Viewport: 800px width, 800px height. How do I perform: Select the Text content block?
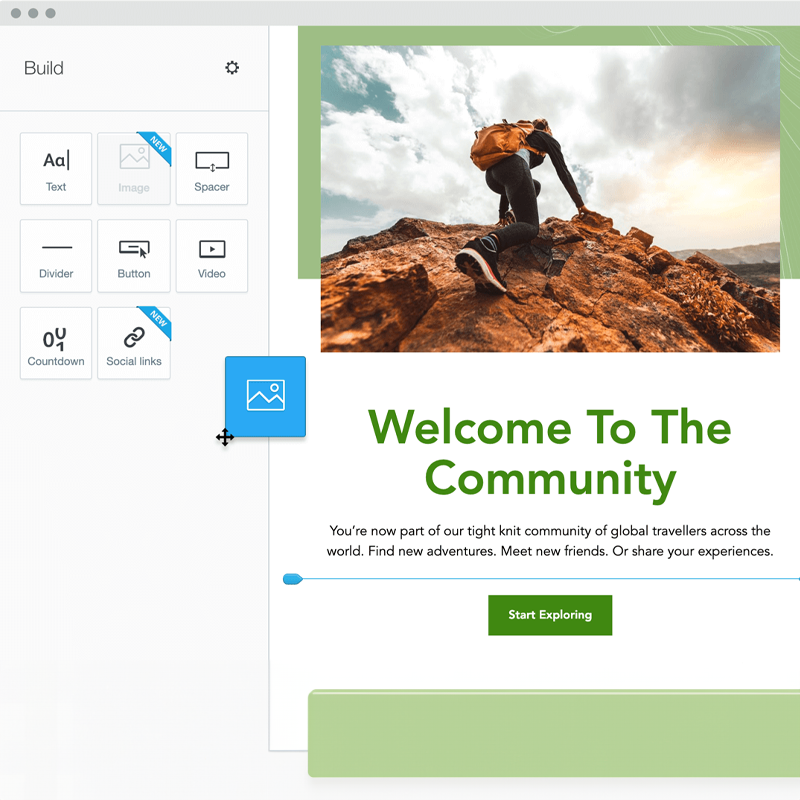tap(56, 168)
